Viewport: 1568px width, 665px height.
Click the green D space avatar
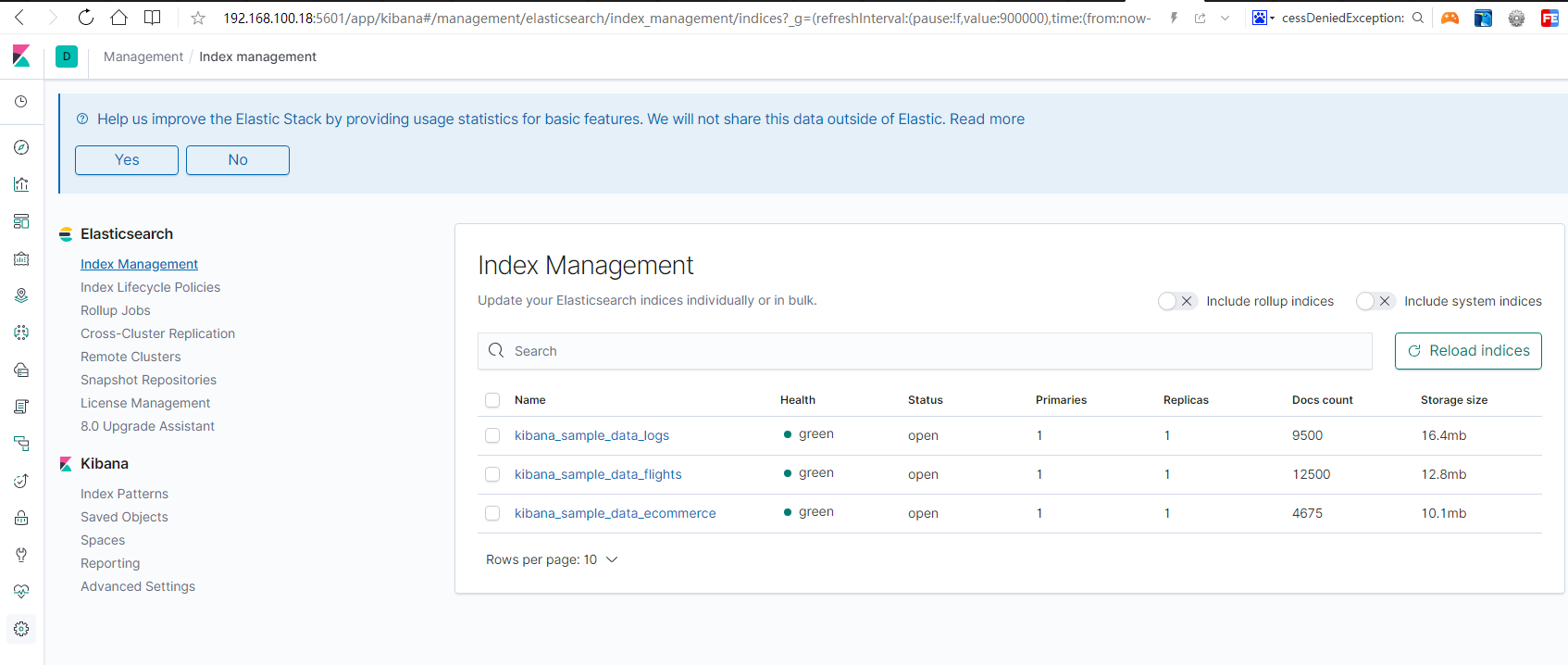67,56
